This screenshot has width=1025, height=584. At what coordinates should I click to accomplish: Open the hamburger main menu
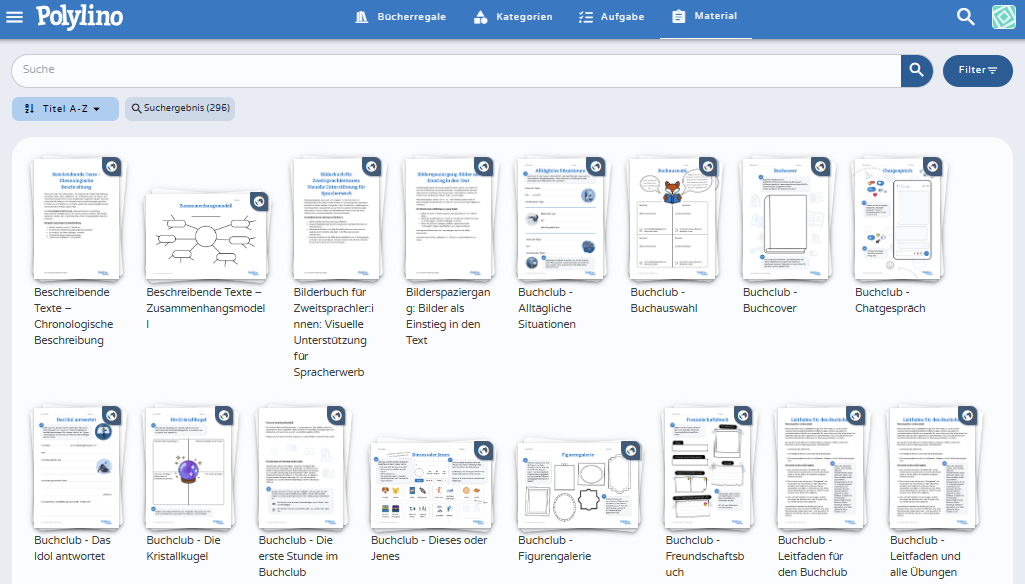14,17
